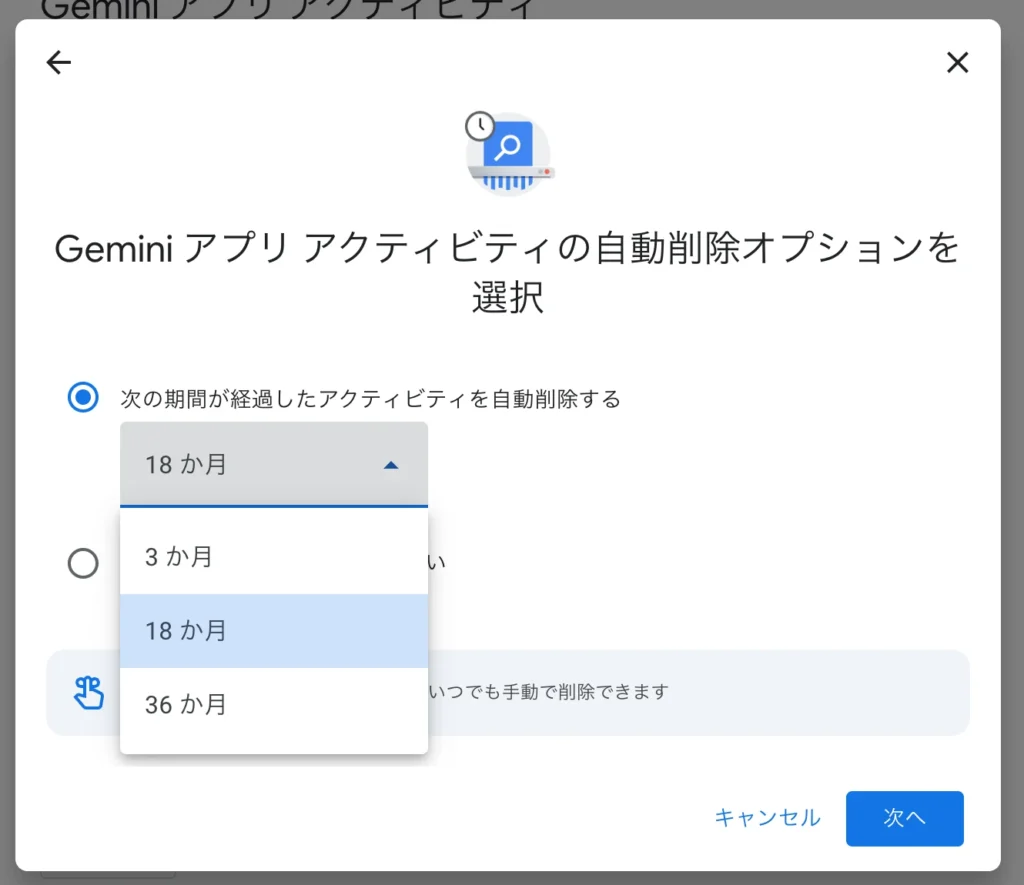Click the shredder auto-delete illustration icon
This screenshot has width=1024, height=885.
click(x=509, y=153)
